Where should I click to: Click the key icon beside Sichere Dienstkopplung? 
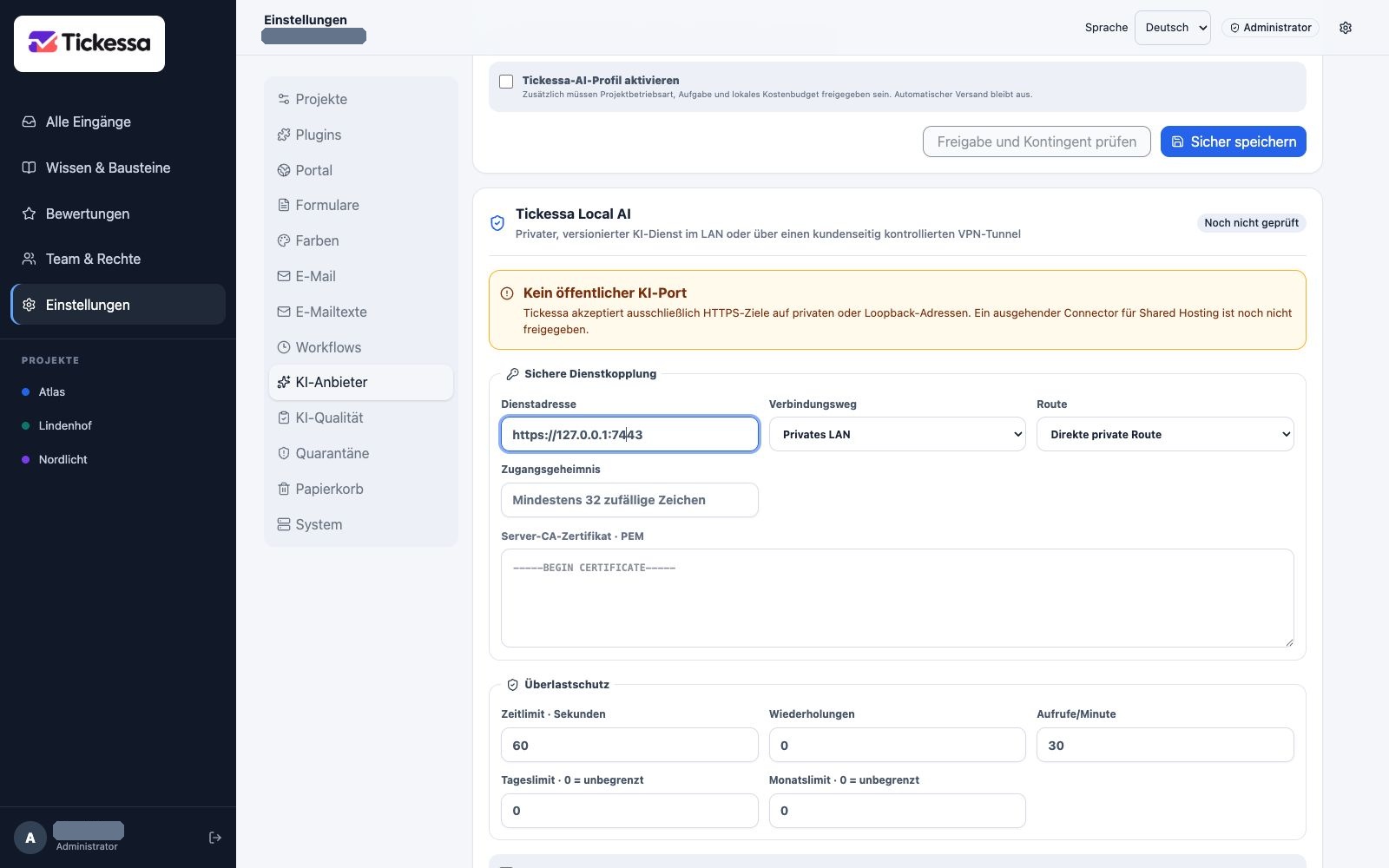click(x=513, y=374)
